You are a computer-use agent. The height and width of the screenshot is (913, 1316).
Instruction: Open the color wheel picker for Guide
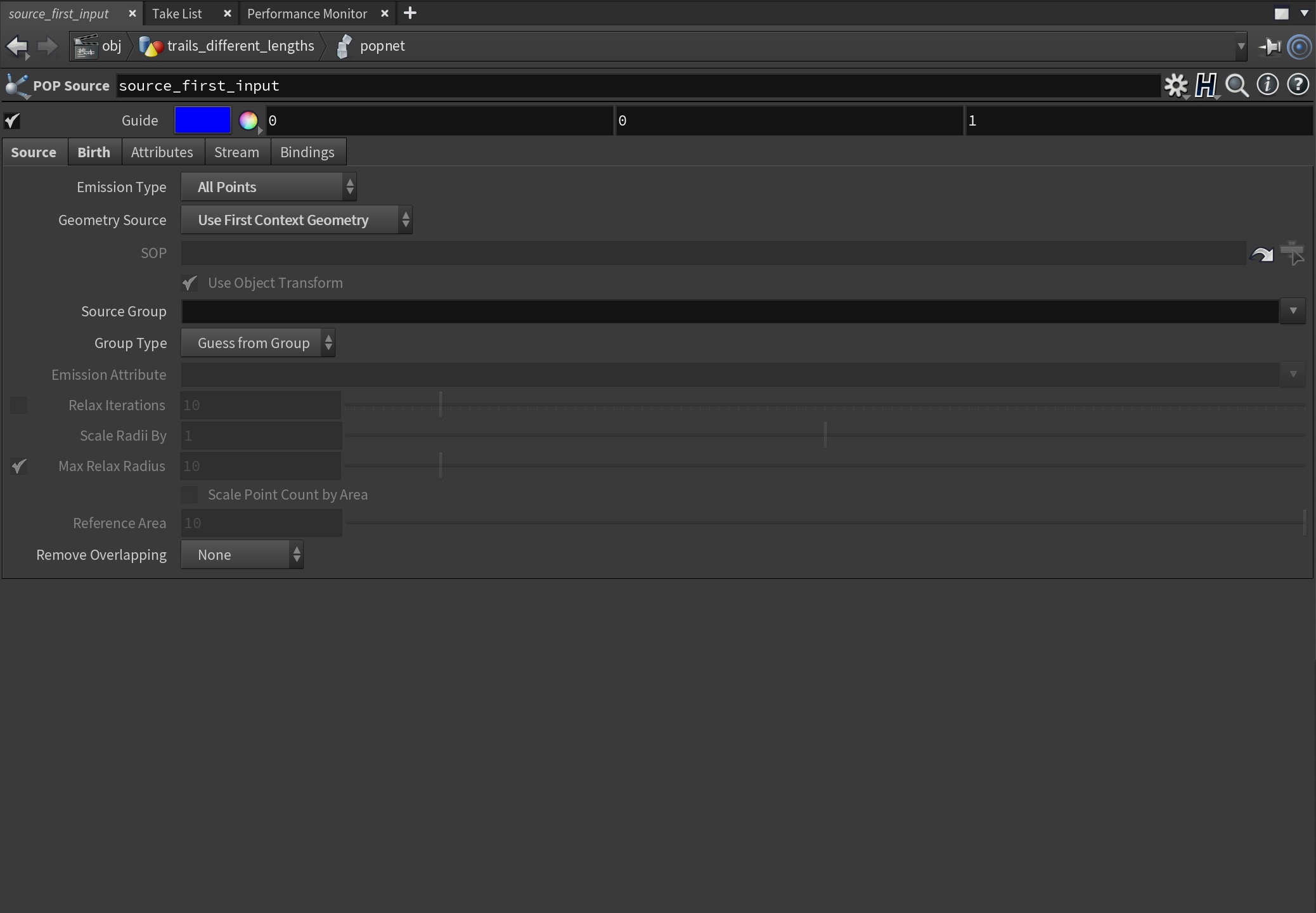pyautogui.click(x=248, y=120)
